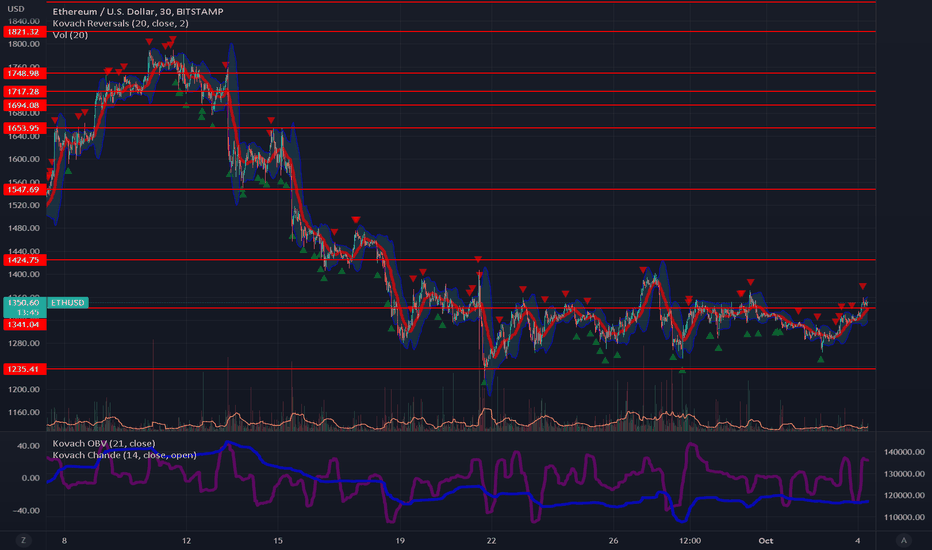
Task: Click the 12:00 label on the time axis
Action: [x=689, y=541]
